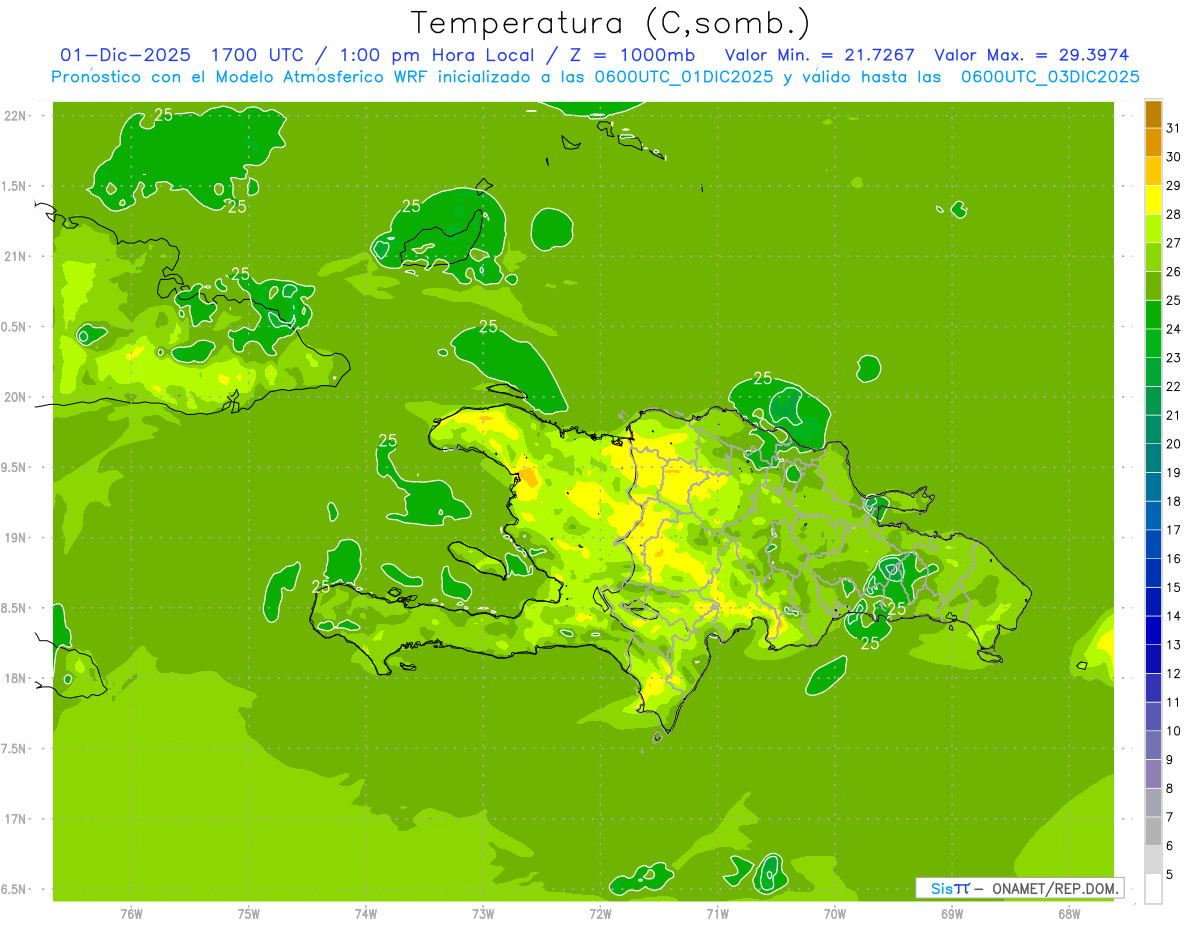Click the pressure level 'Z = 1000mb'

[630, 55]
